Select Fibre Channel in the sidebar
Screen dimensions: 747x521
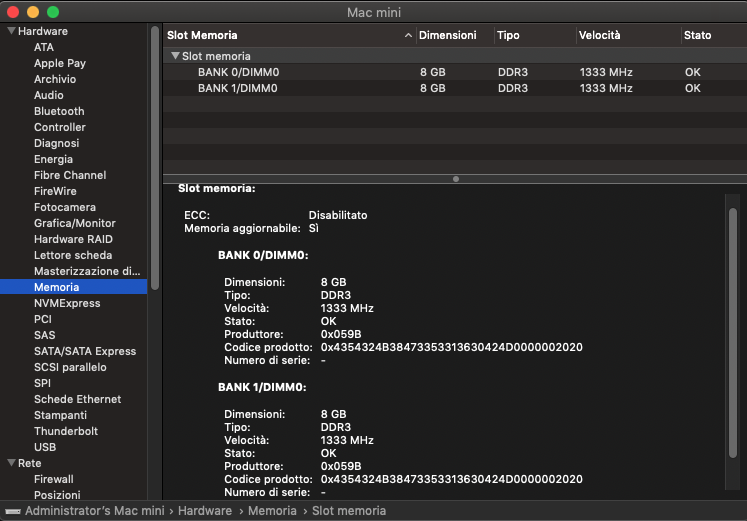[x=70, y=175]
